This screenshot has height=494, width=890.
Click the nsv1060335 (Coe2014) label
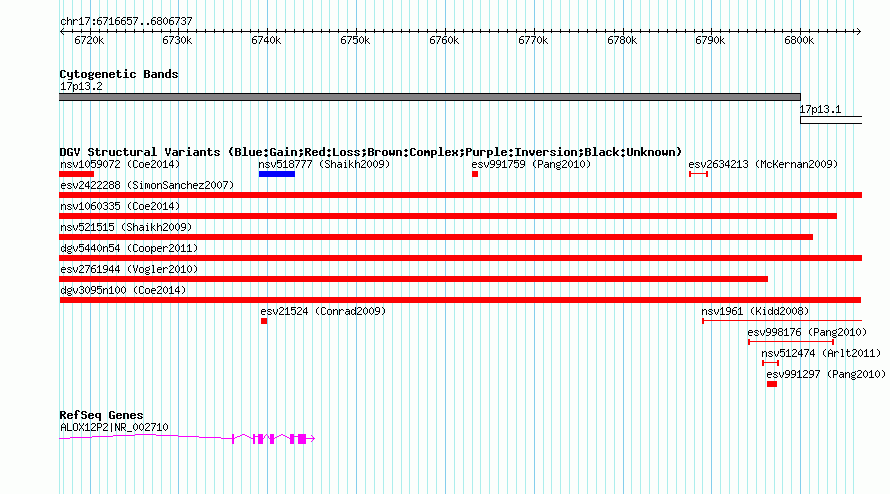click(x=120, y=206)
